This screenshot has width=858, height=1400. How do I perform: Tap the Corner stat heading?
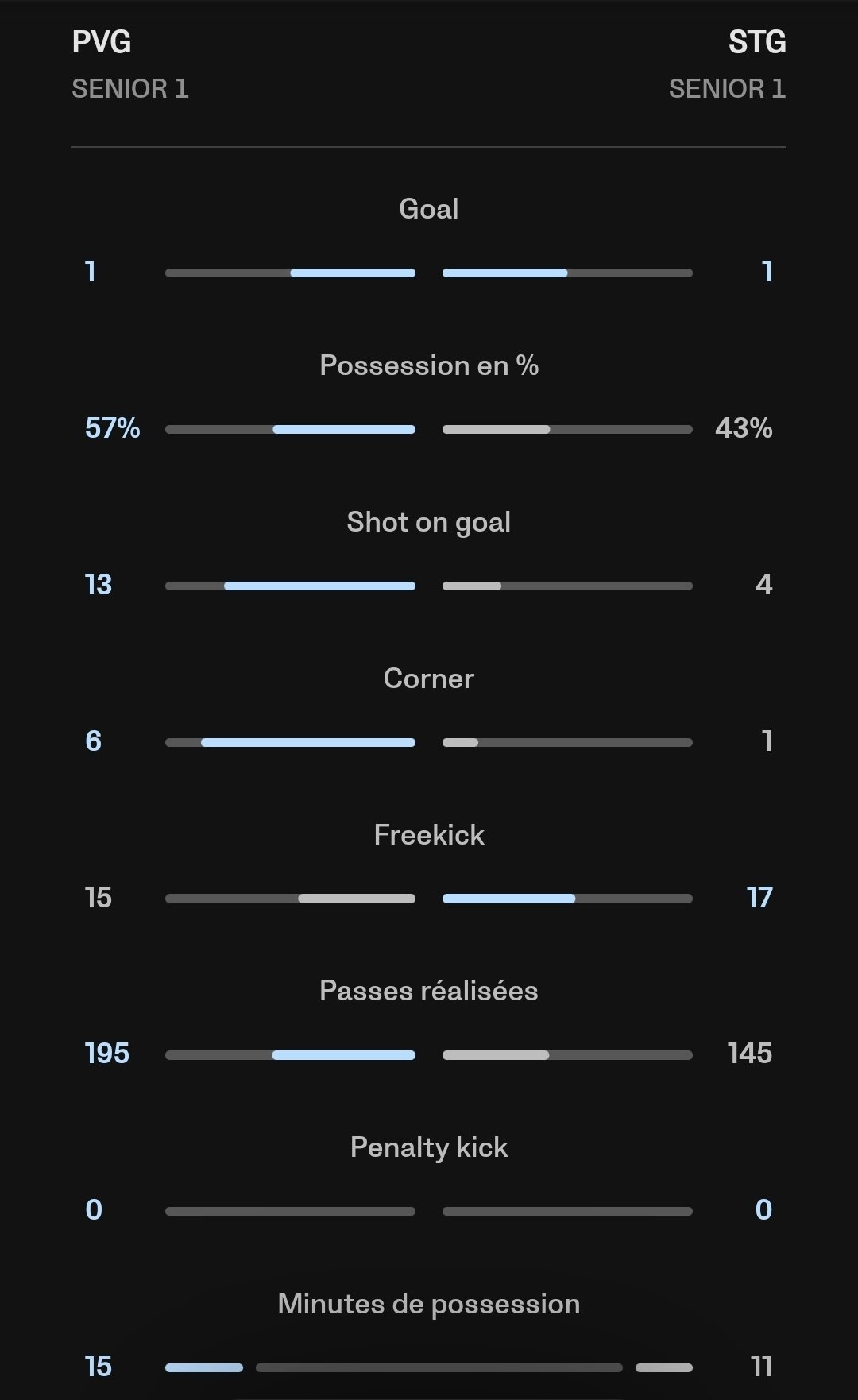tap(429, 679)
